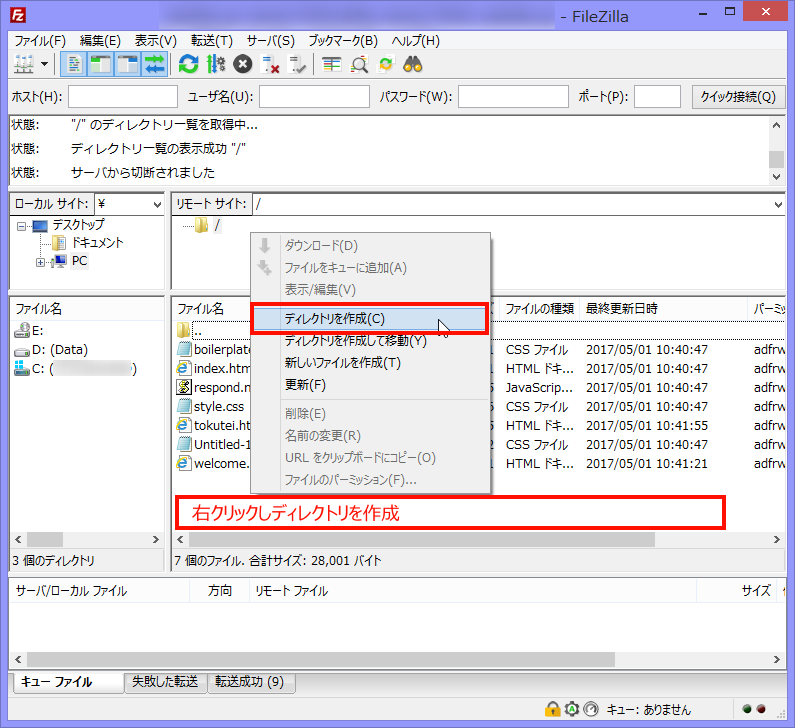Select ドキュメント in local tree

coord(97,243)
